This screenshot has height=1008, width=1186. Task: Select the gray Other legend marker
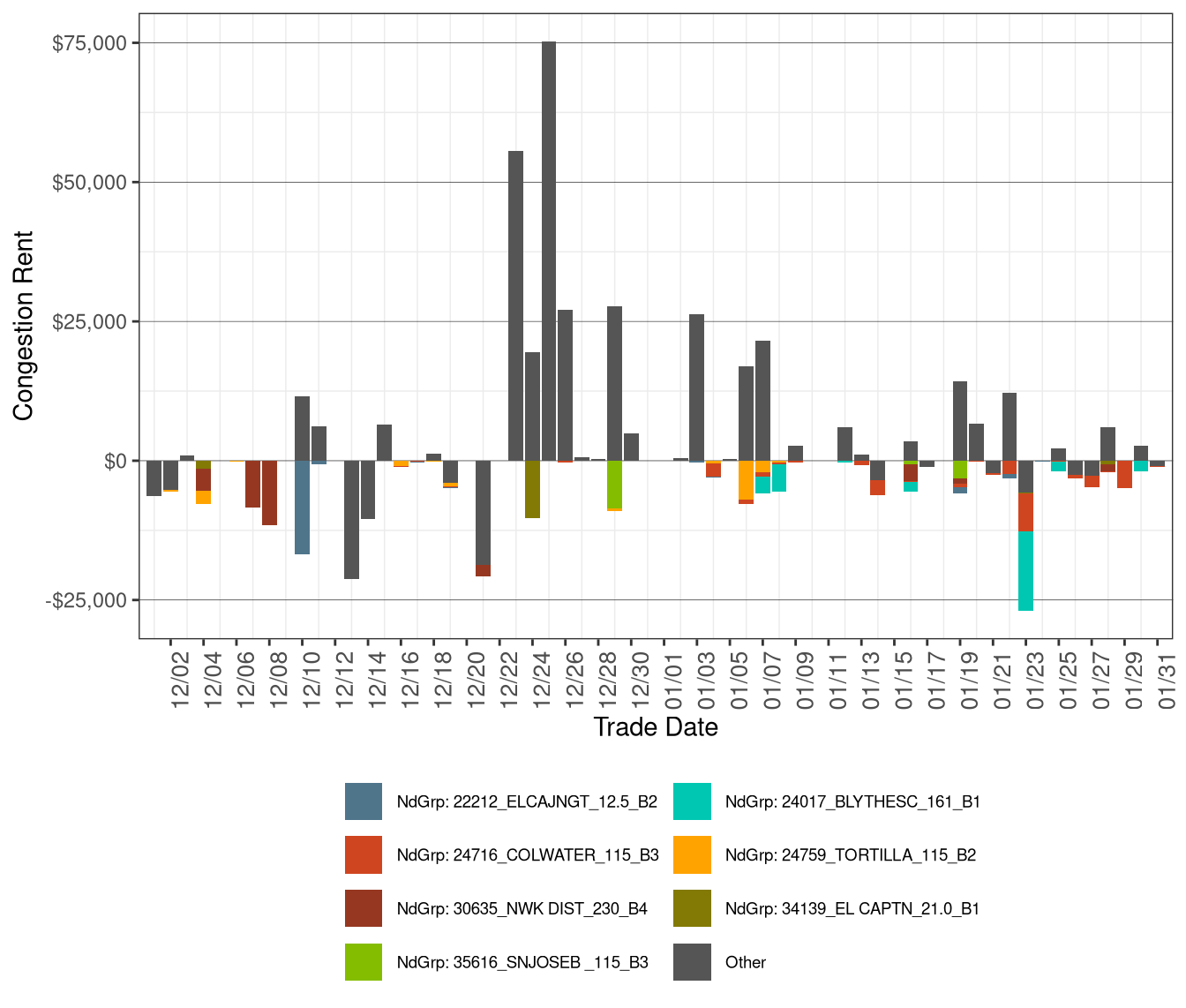pyautogui.click(x=693, y=962)
